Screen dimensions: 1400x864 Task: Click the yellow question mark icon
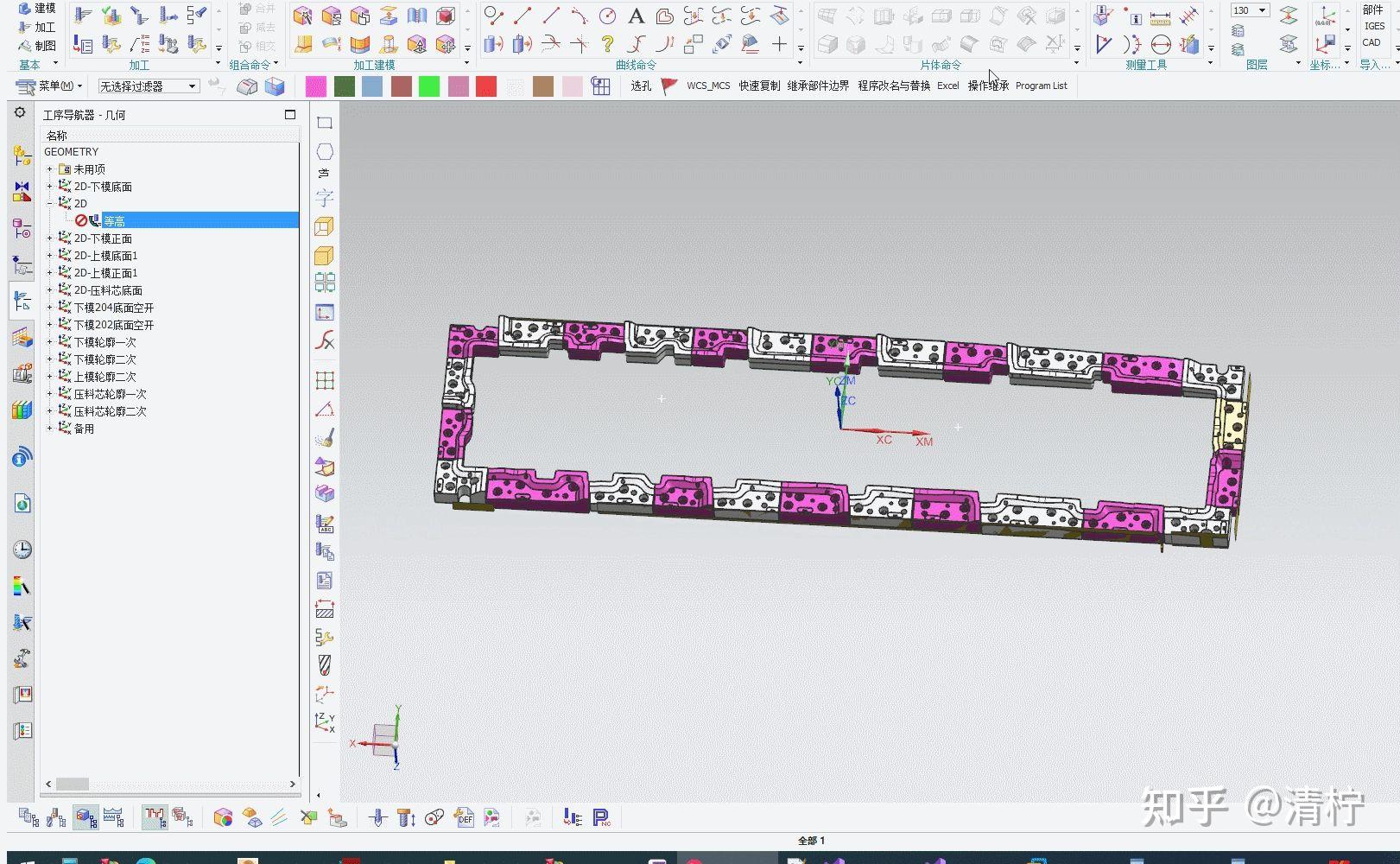click(x=607, y=44)
